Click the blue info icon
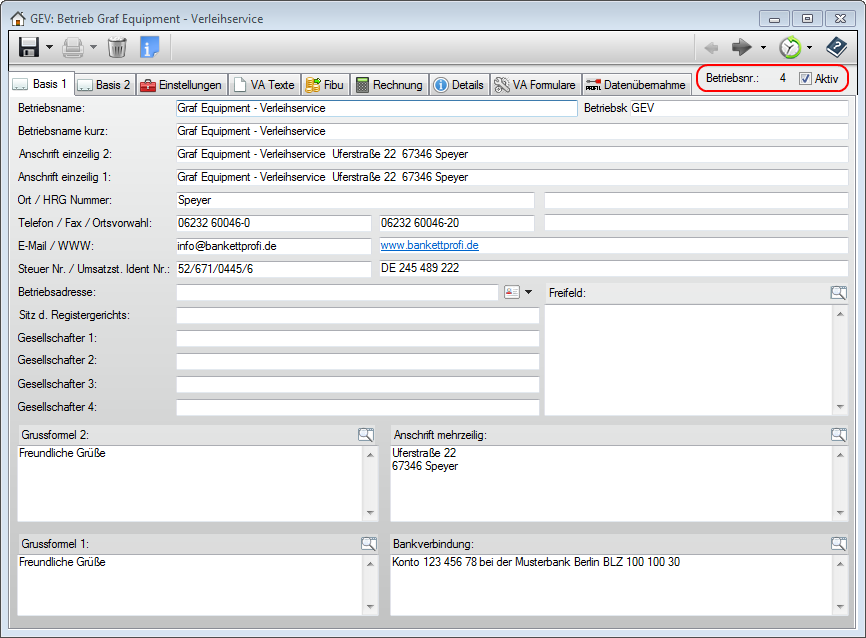Viewport: 866px width, 638px height. click(149, 47)
